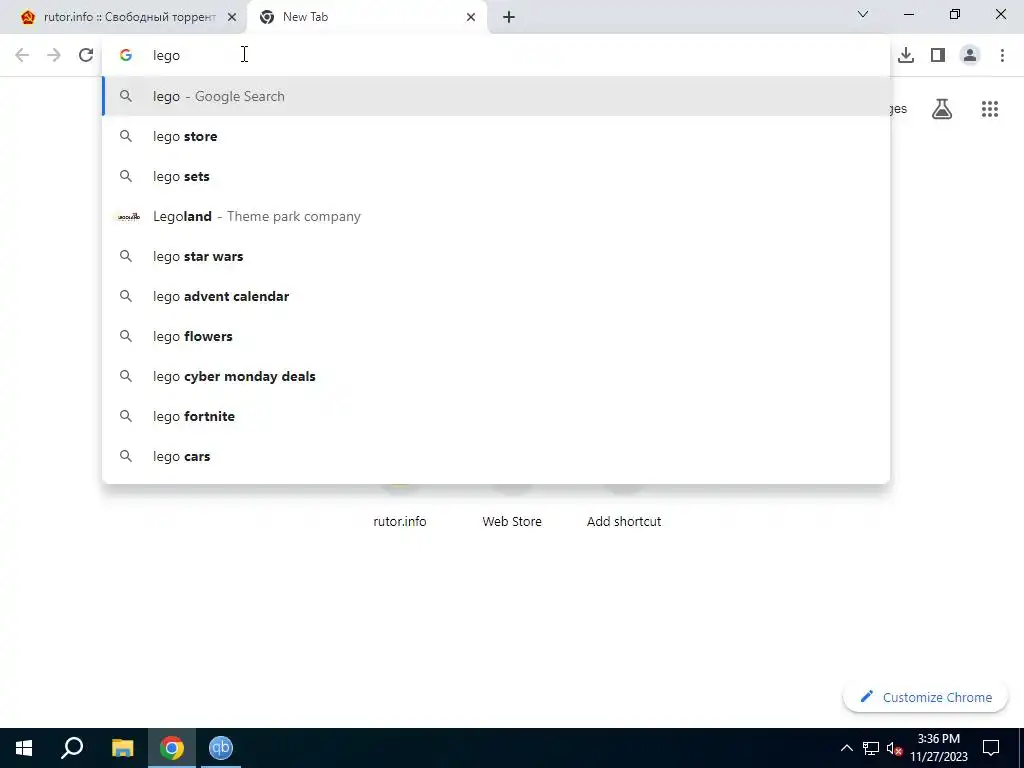Select the Legoland theme park suggestion
This screenshot has width=1024, height=768.
496,216
